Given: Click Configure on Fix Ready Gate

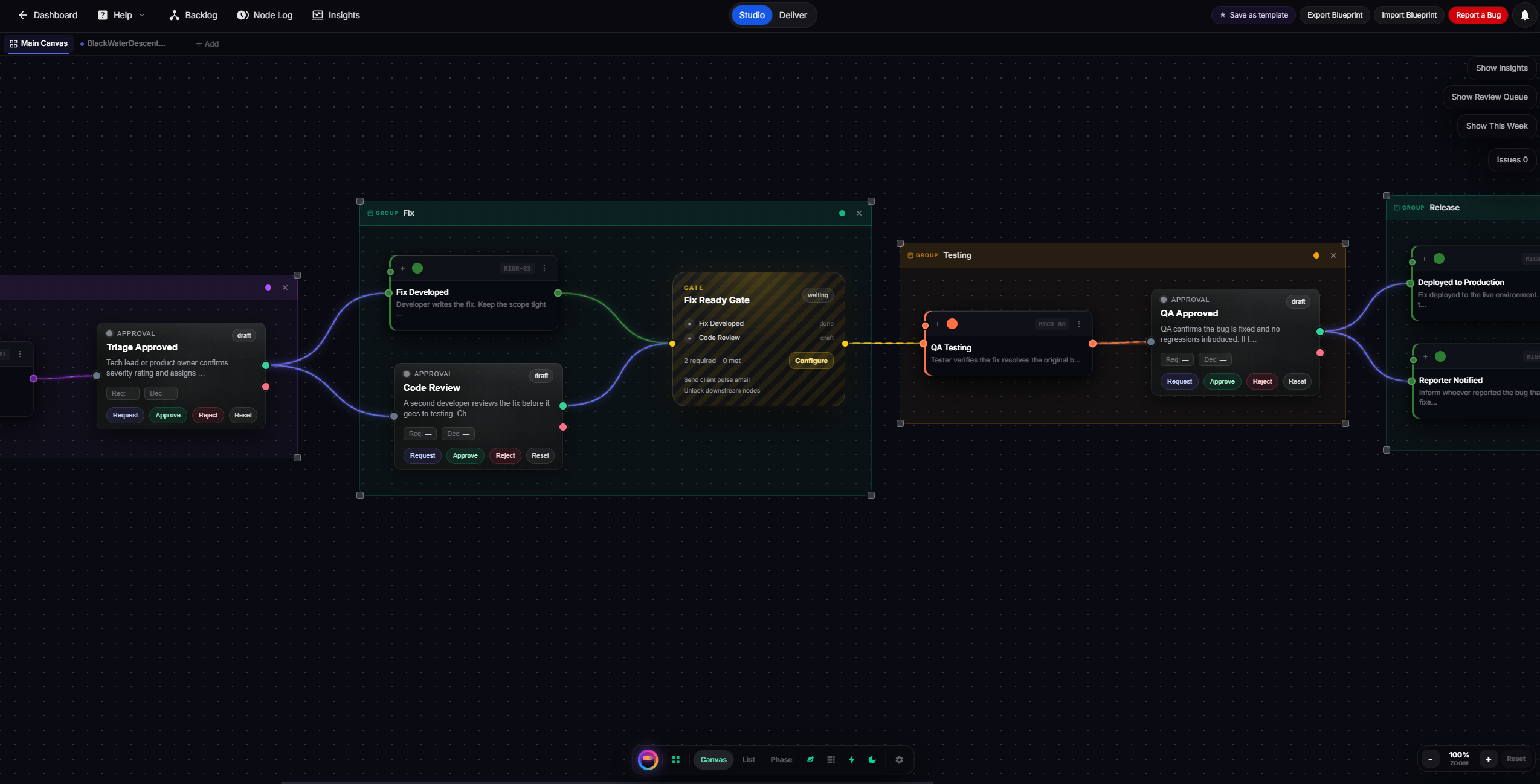Looking at the screenshot, I should [811, 361].
